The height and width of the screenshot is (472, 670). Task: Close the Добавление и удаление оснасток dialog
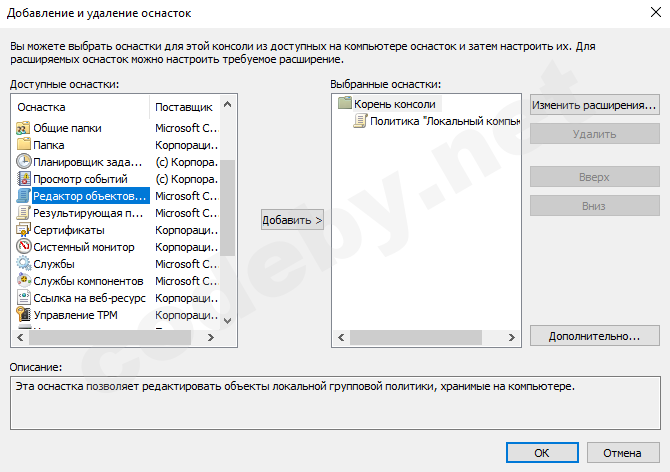coord(655,12)
